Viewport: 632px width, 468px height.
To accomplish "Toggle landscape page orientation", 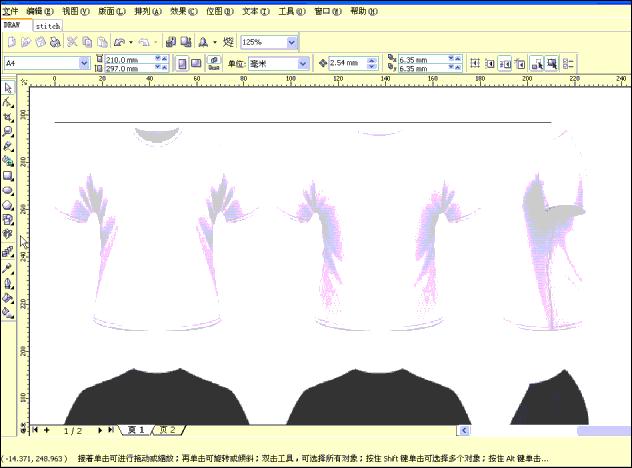I will [x=196, y=63].
